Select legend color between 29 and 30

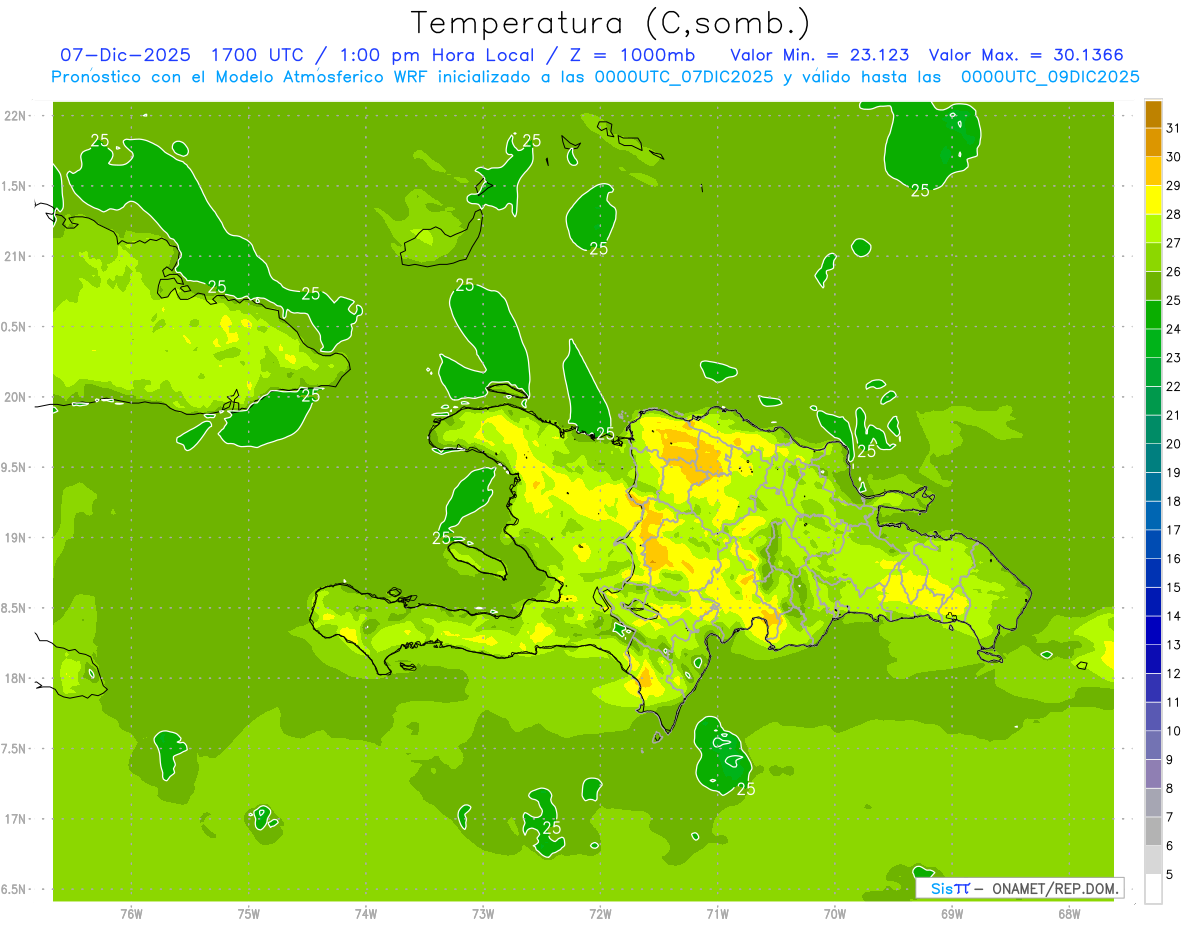click(x=1153, y=171)
